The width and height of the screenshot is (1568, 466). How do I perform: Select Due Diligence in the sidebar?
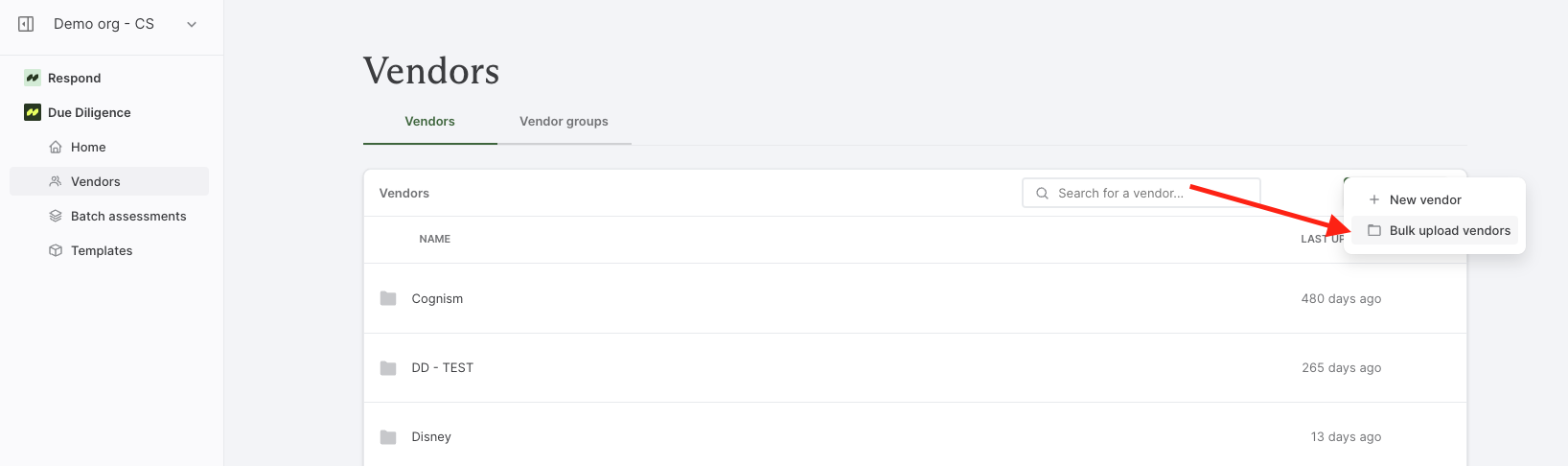point(89,112)
